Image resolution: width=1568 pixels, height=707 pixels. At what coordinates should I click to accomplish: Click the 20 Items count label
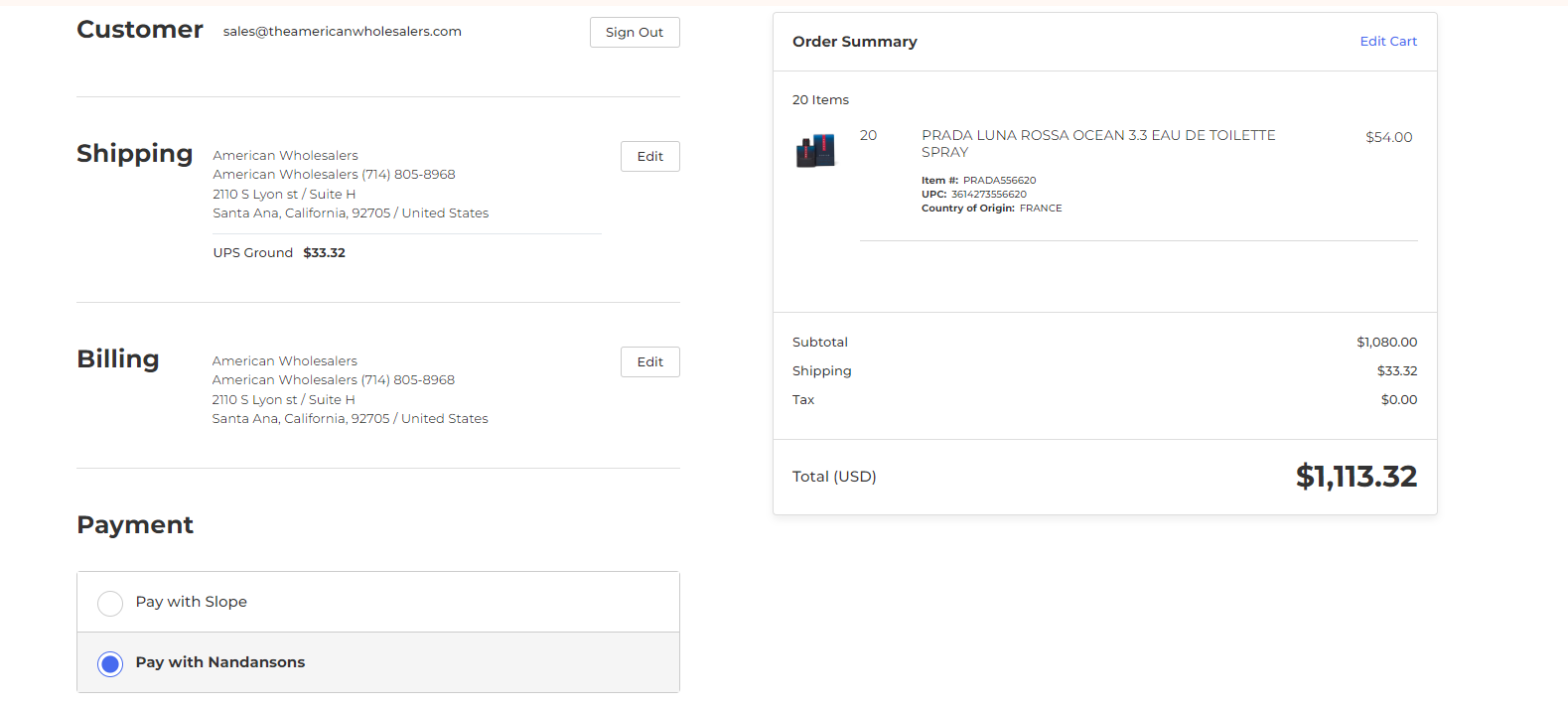click(820, 99)
